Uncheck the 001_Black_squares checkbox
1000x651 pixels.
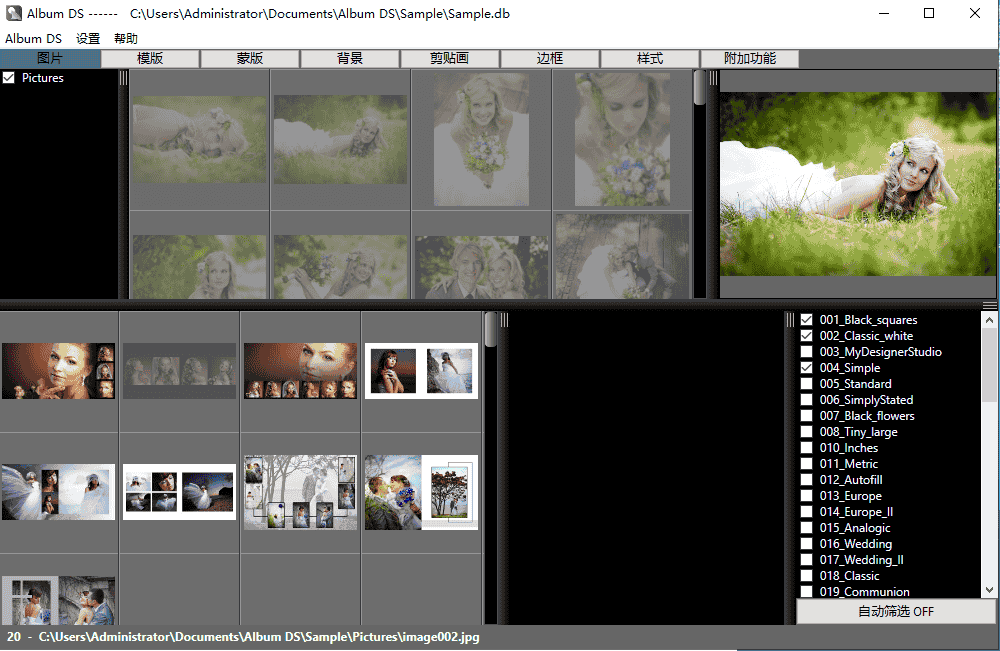[807, 320]
